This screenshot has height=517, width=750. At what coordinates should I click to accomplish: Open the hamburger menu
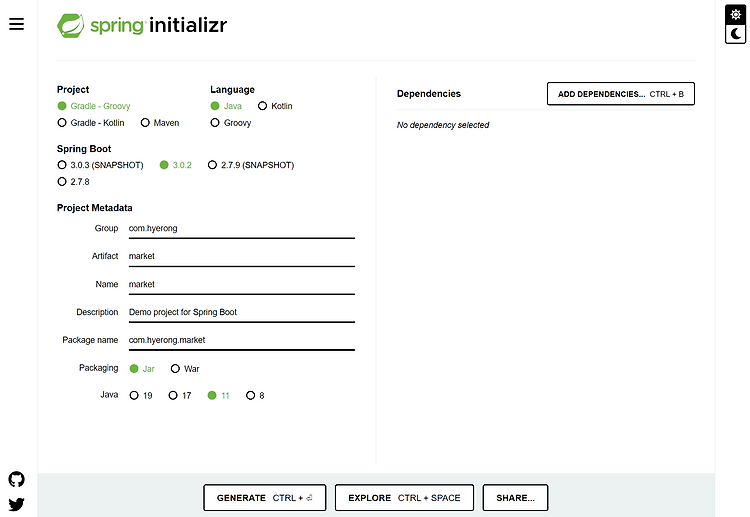click(x=16, y=24)
